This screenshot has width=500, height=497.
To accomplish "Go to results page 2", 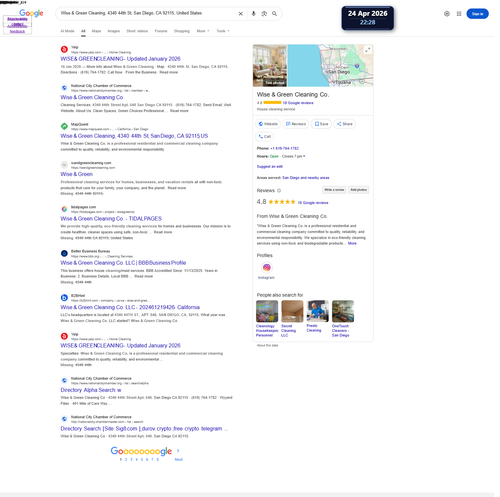I will (126, 459).
